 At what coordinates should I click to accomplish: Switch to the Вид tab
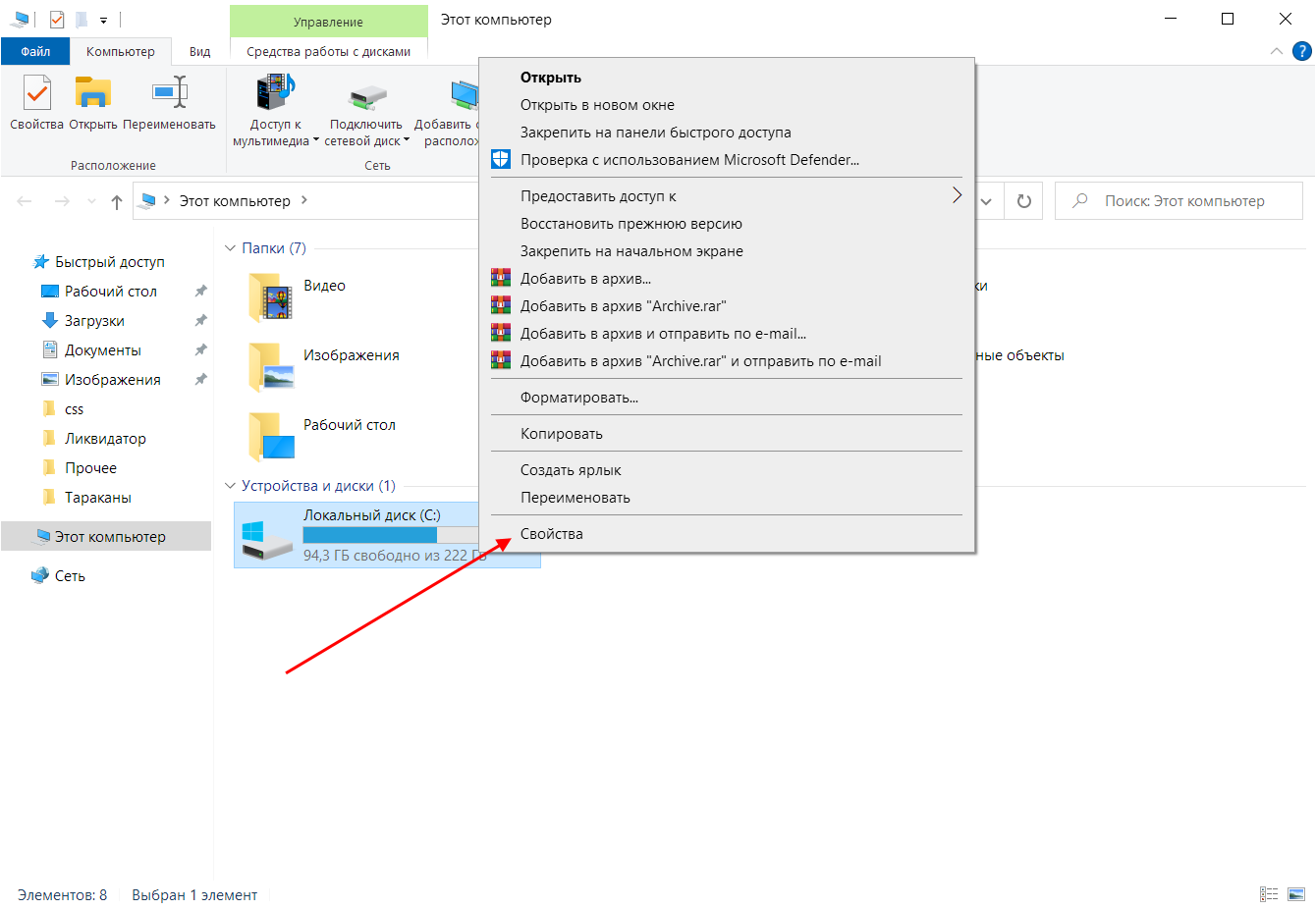[x=199, y=52]
